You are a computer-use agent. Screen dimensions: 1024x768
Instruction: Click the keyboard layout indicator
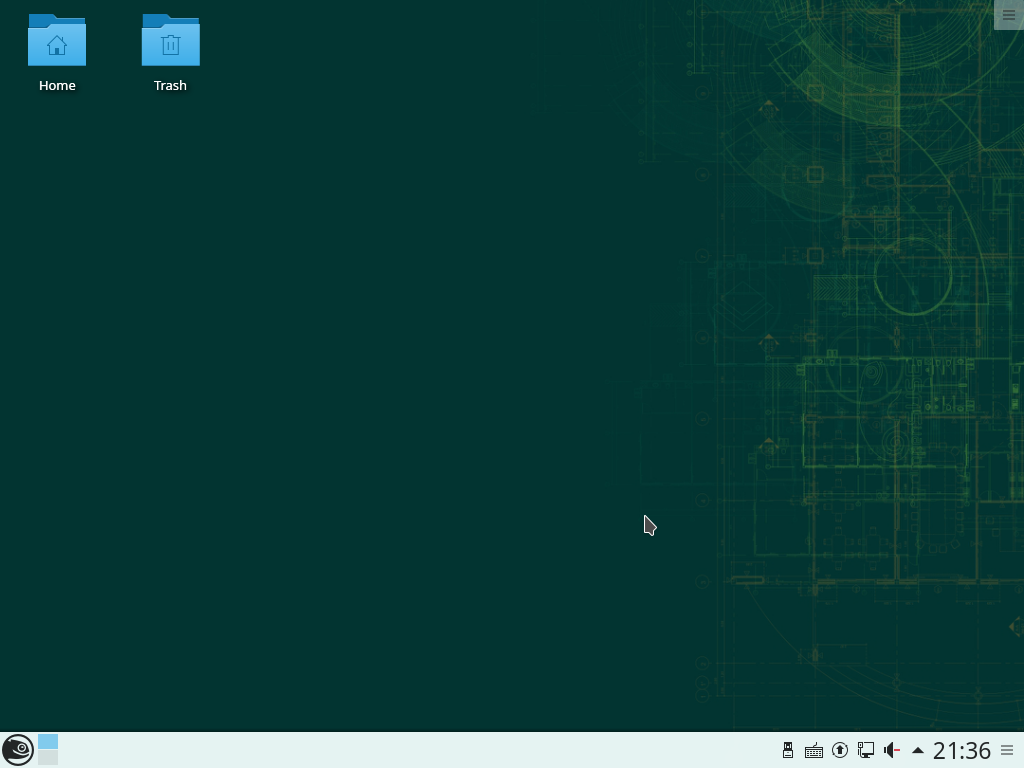pos(814,750)
